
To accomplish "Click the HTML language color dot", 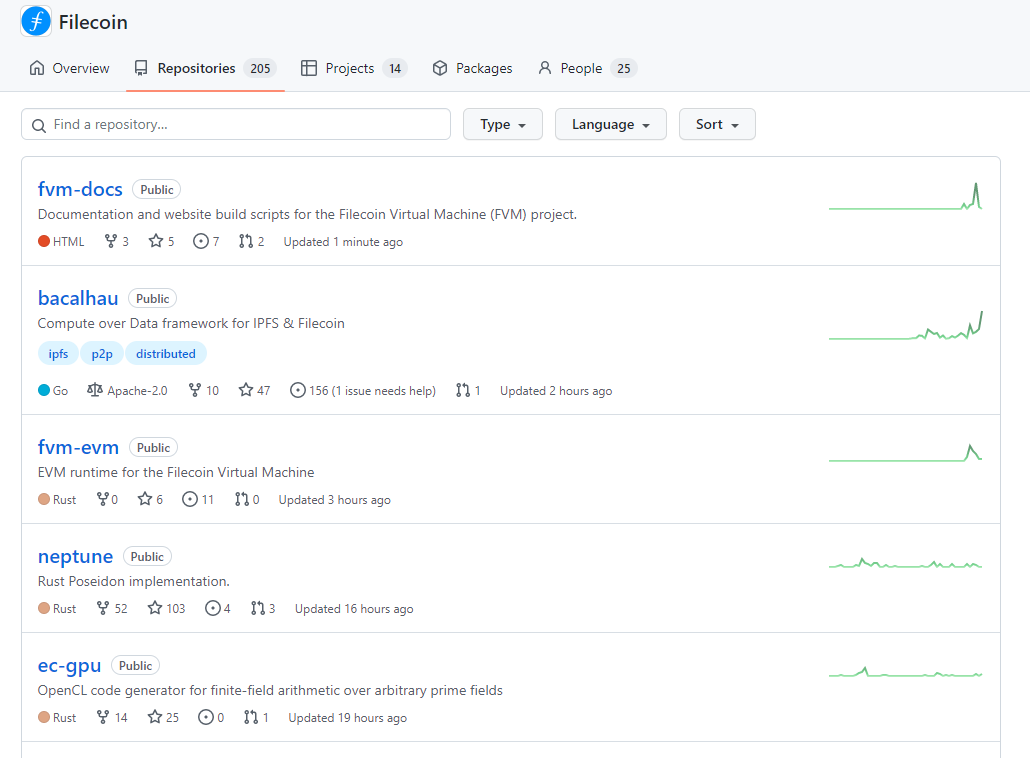I will [x=44, y=241].
